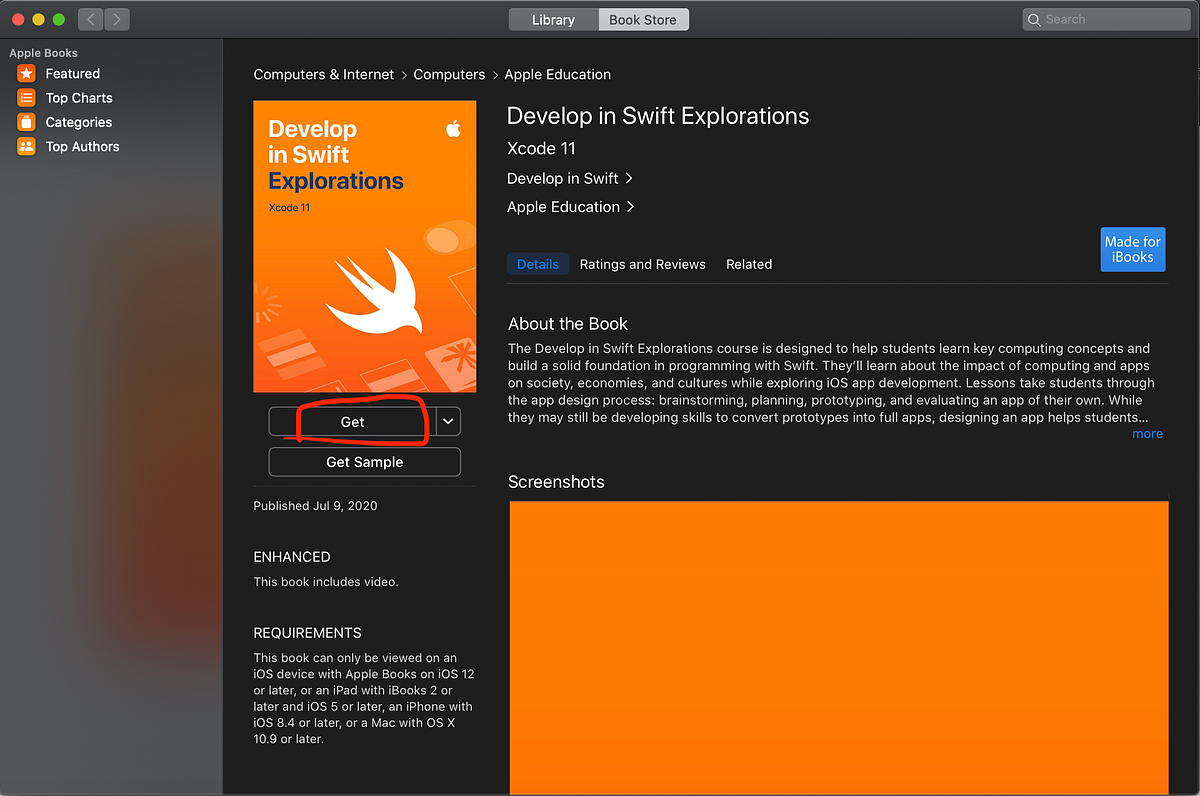Viewport: 1200px width, 796px height.
Task: Expand the Apple Education publisher link
Action: tap(571, 207)
